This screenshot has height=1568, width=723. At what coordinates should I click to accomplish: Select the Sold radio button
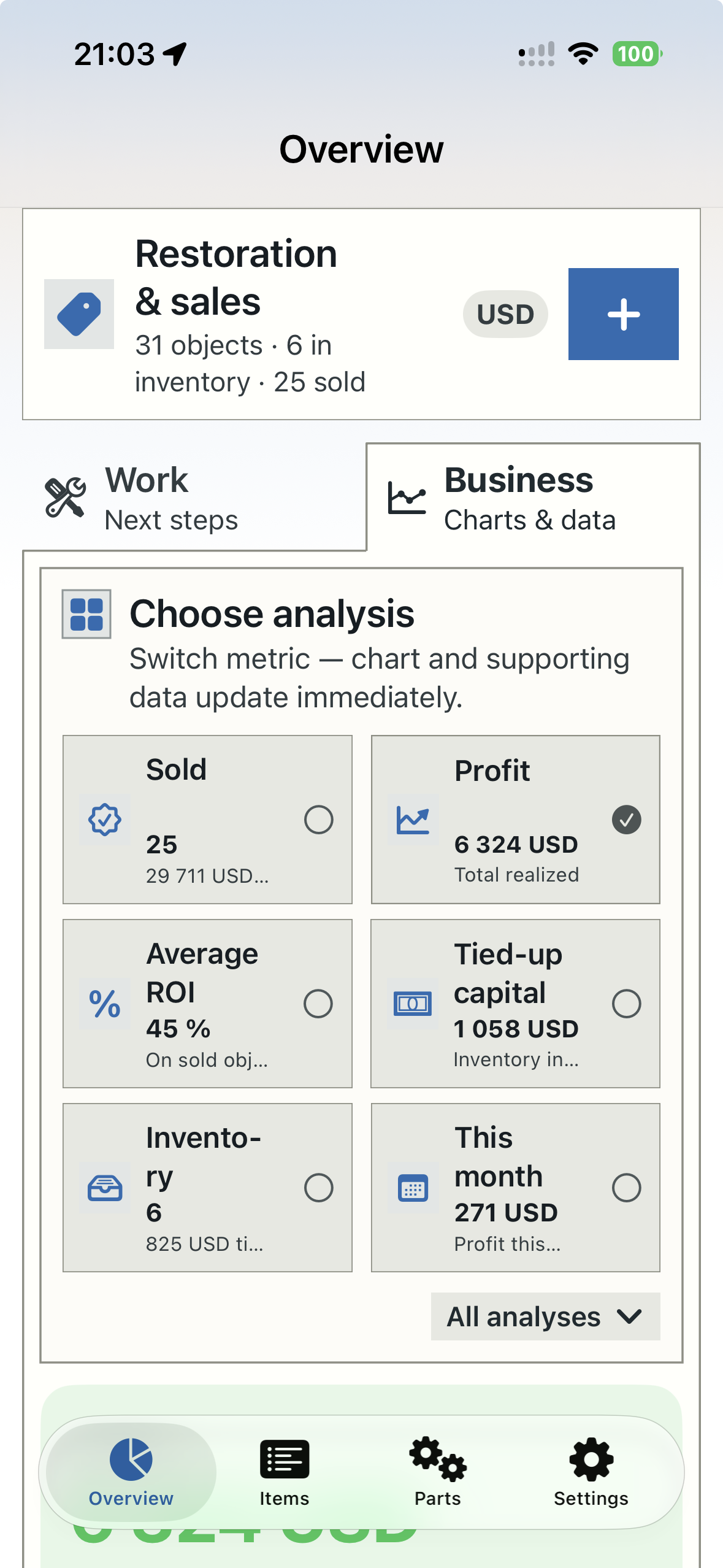(x=319, y=820)
